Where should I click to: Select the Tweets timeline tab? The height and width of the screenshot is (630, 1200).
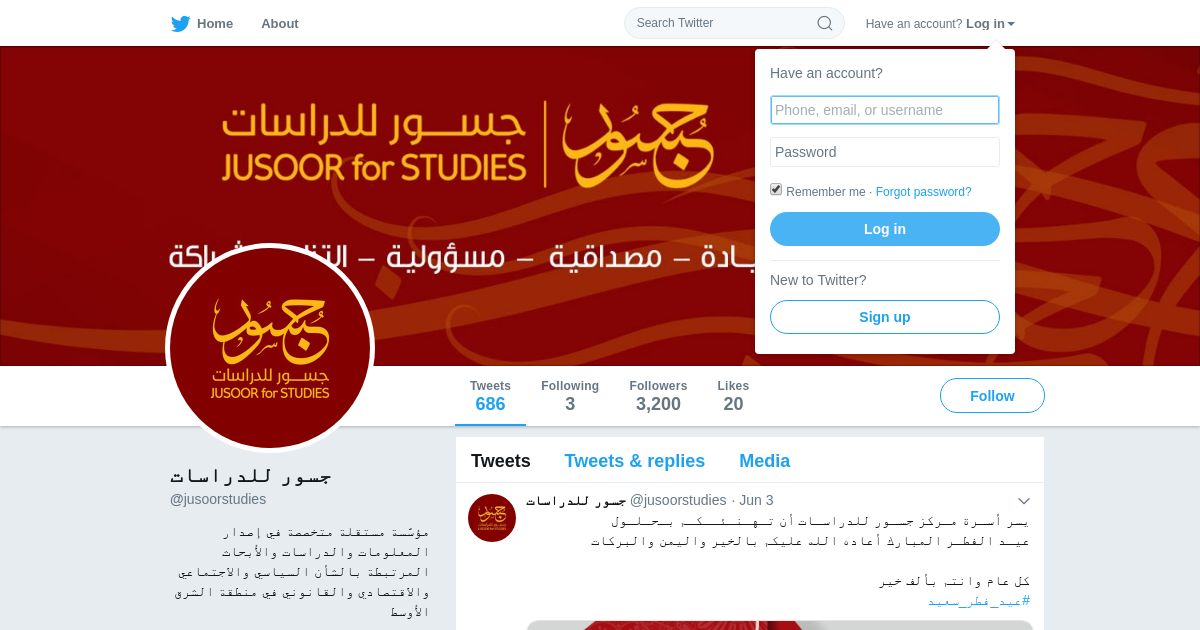click(501, 461)
